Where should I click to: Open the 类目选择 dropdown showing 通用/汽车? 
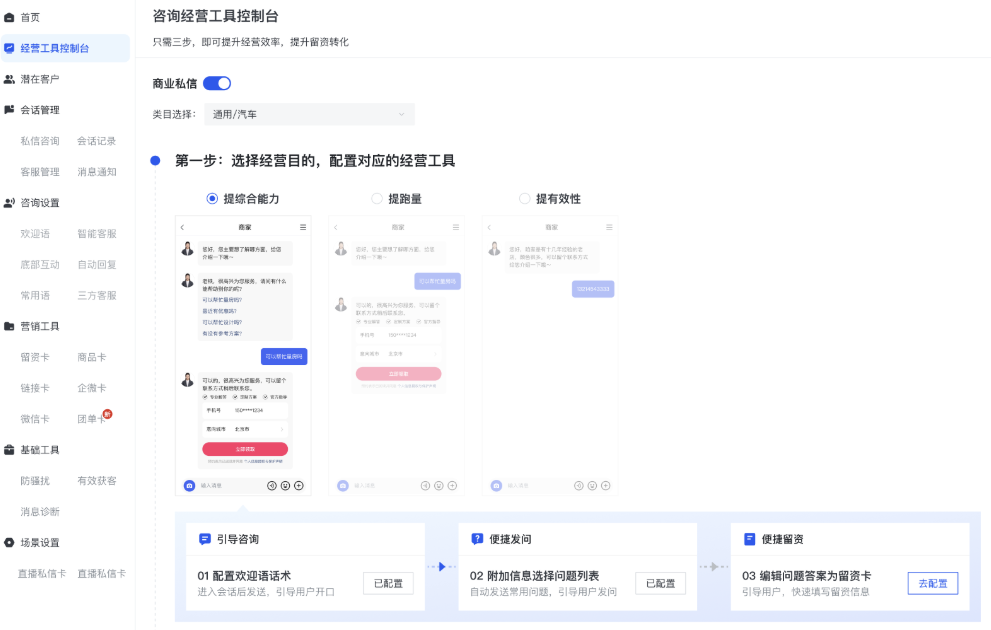(x=309, y=114)
